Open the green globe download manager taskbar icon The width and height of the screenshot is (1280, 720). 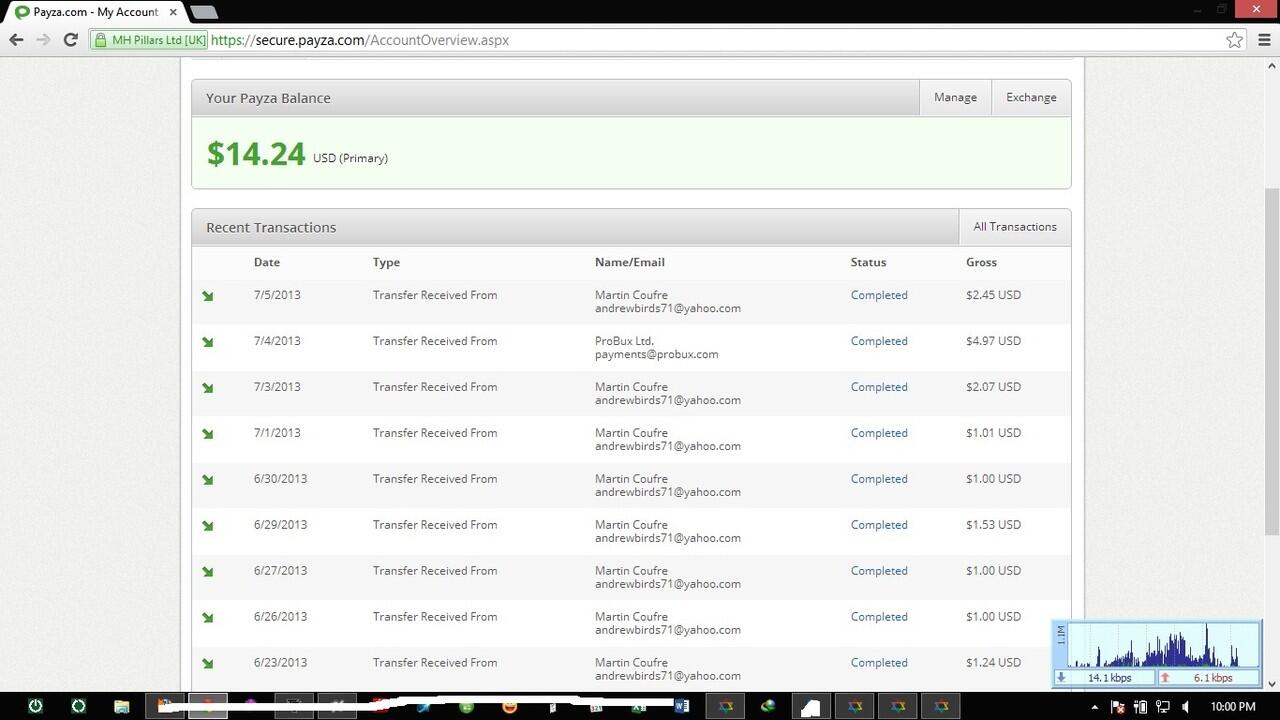(x=768, y=706)
